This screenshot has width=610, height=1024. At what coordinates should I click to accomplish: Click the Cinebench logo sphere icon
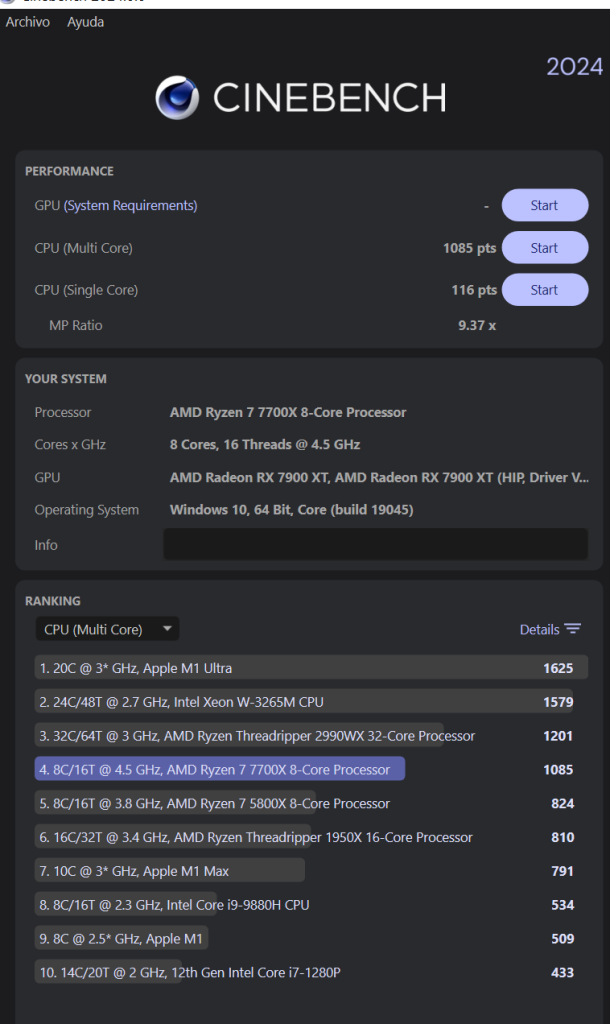[x=177, y=97]
